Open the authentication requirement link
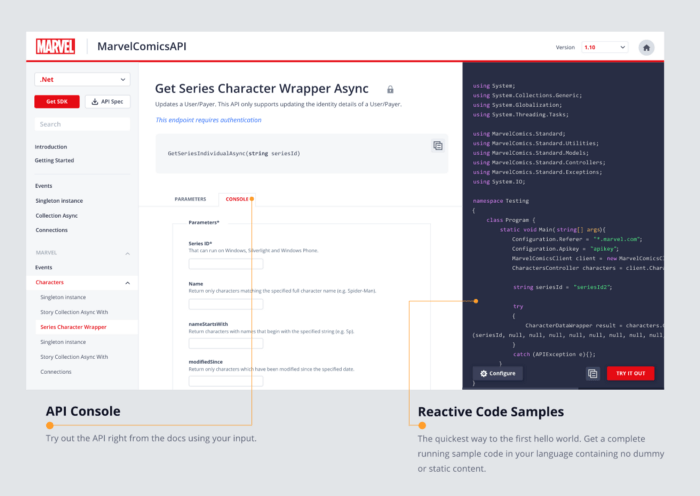Image resolution: width=700 pixels, height=496 pixels. coord(208,120)
